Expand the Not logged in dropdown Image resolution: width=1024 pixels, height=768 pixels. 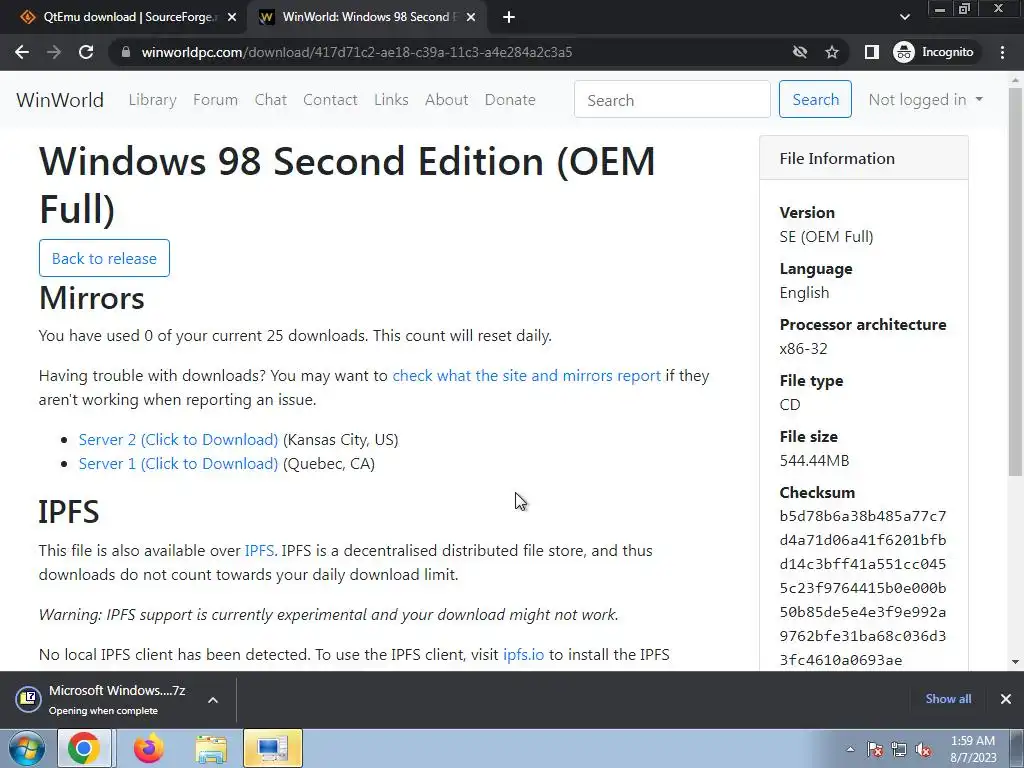[925, 99]
